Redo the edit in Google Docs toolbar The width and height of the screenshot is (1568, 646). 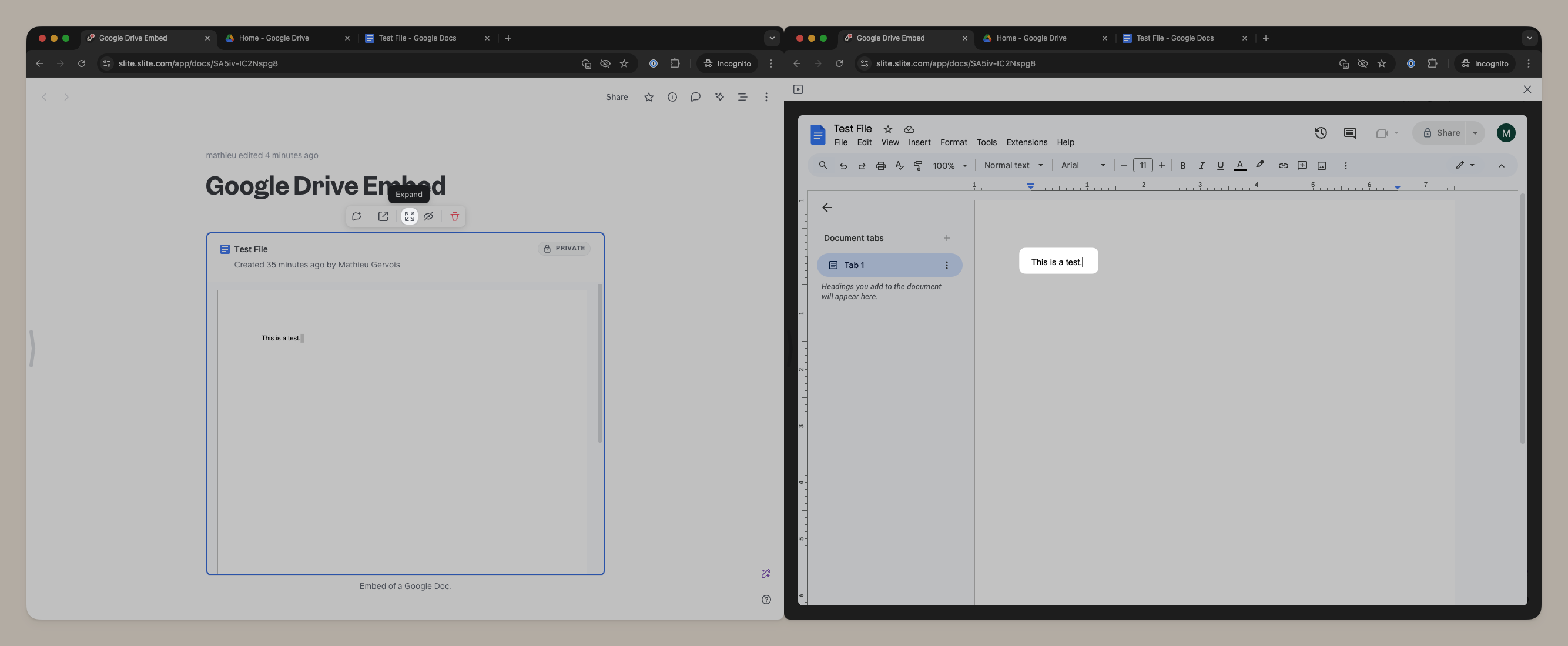pyautogui.click(x=862, y=166)
